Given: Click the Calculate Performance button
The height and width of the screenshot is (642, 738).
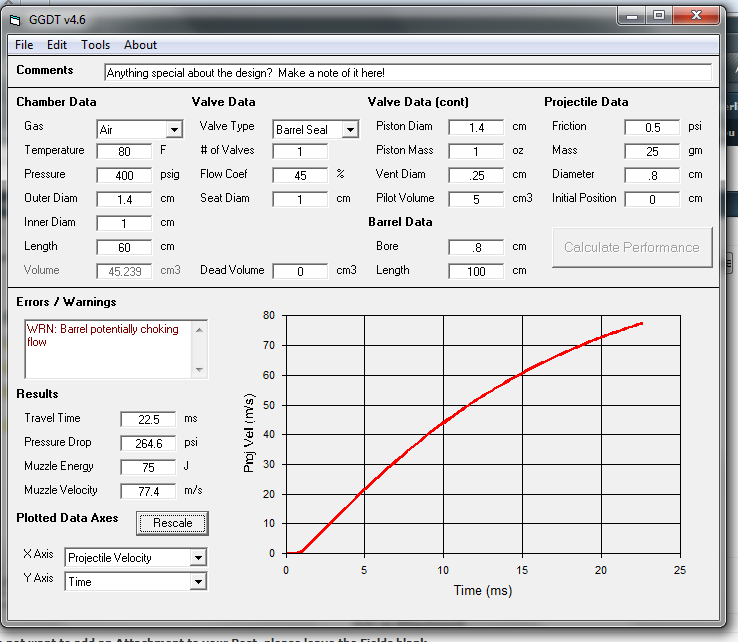Looking at the screenshot, I should pyautogui.click(x=632, y=247).
